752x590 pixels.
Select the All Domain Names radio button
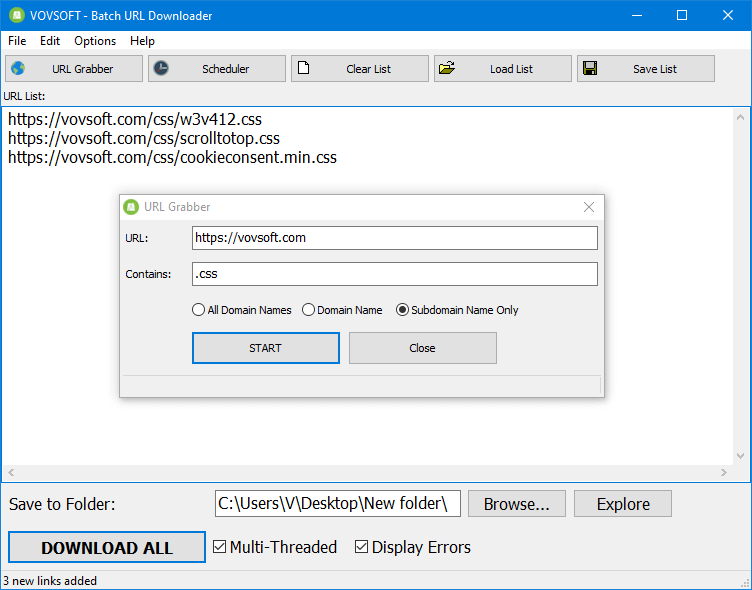(199, 310)
